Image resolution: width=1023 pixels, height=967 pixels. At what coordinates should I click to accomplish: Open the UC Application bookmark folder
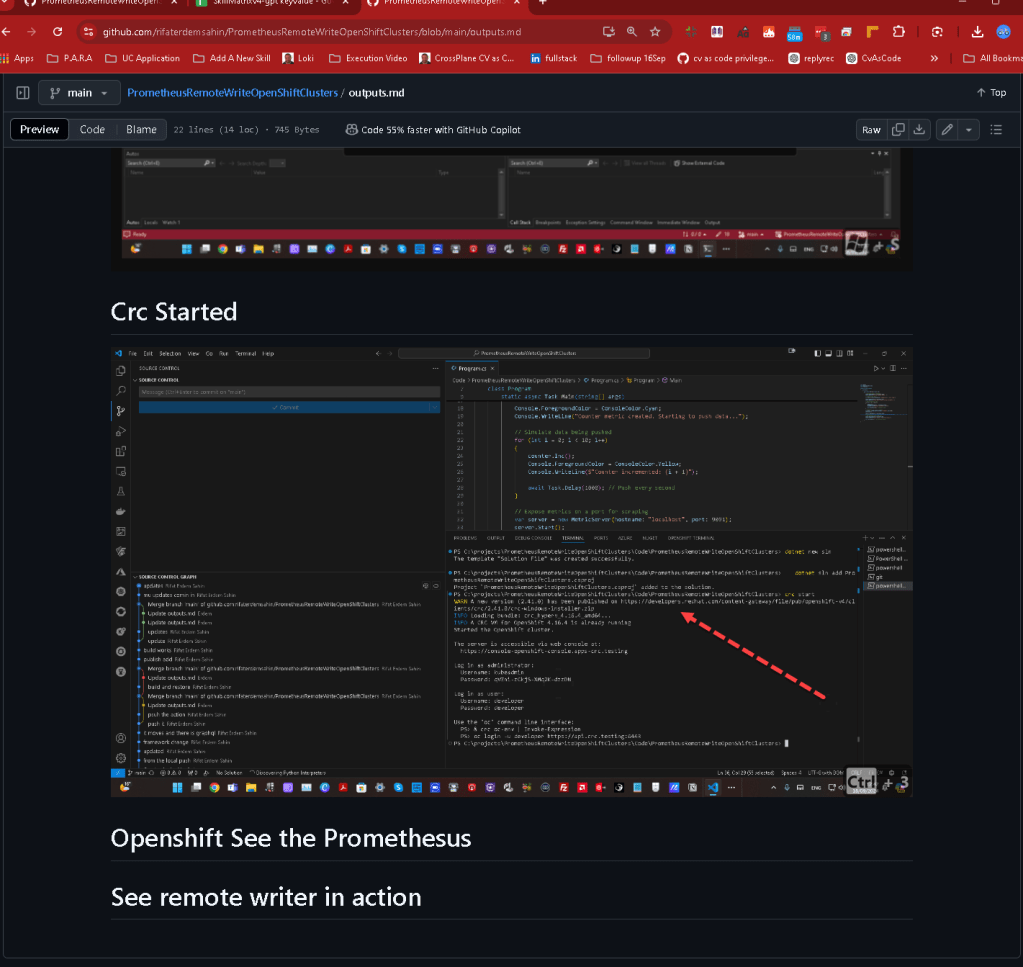pyautogui.click(x=143, y=58)
